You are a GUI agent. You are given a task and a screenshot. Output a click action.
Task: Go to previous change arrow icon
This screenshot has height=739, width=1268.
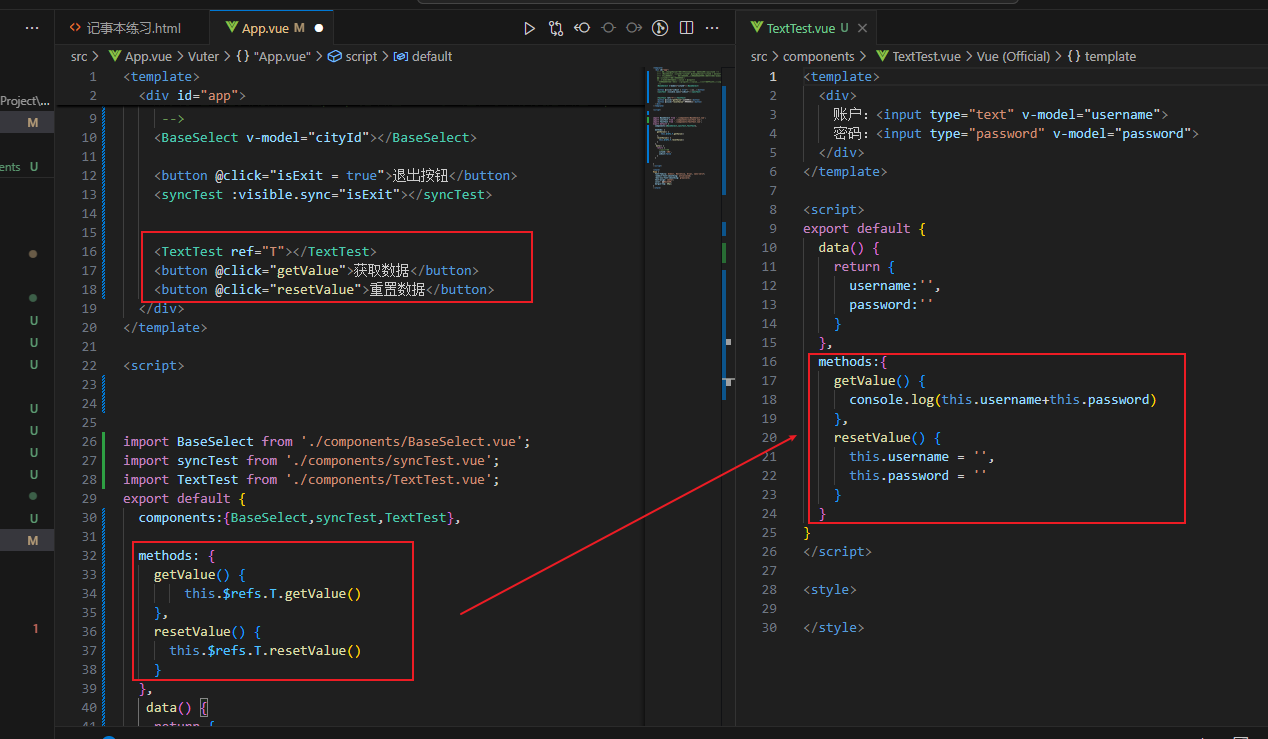click(x=582, y=28)
